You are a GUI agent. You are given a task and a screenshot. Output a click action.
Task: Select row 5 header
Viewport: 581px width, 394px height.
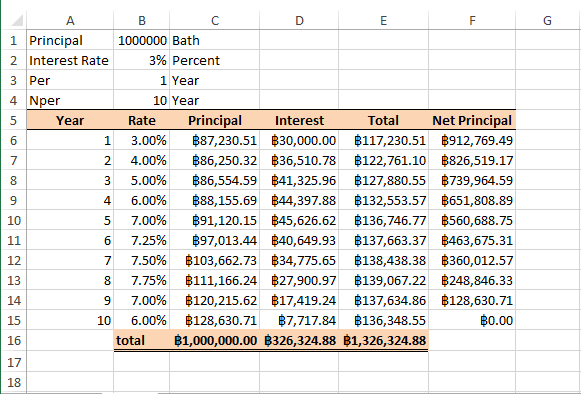(x=14, y=120)
